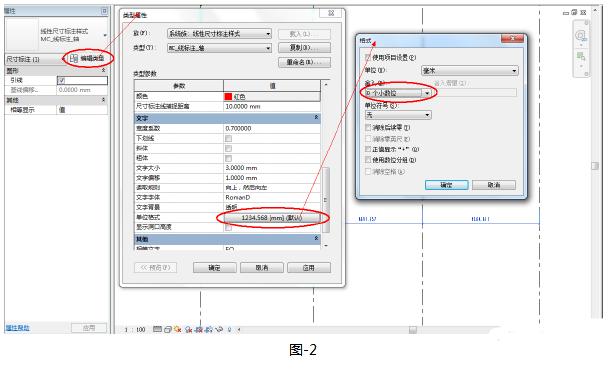Click the 单位格式 button 1234.568 [mm]
This screenshot has height=371, width=611.
[272, 218]
